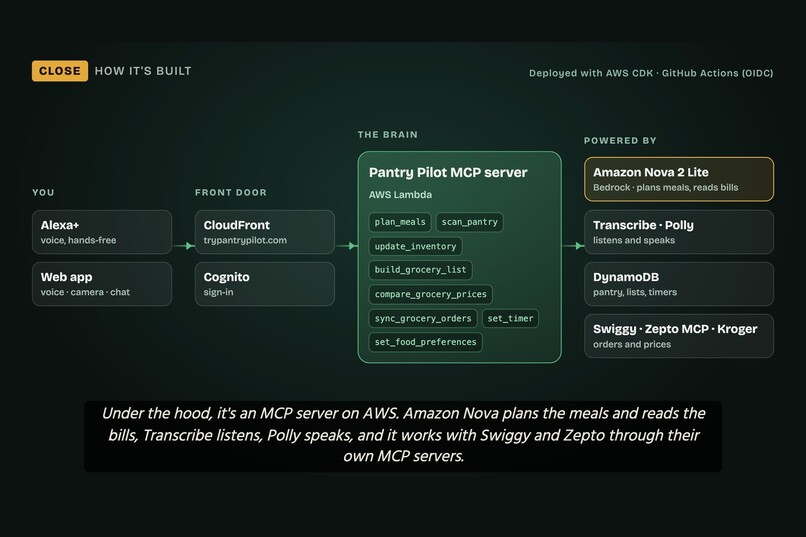Click the scan_pantry tool chip
This screenshot has height=537, width=806.
[x=470, y=222]
